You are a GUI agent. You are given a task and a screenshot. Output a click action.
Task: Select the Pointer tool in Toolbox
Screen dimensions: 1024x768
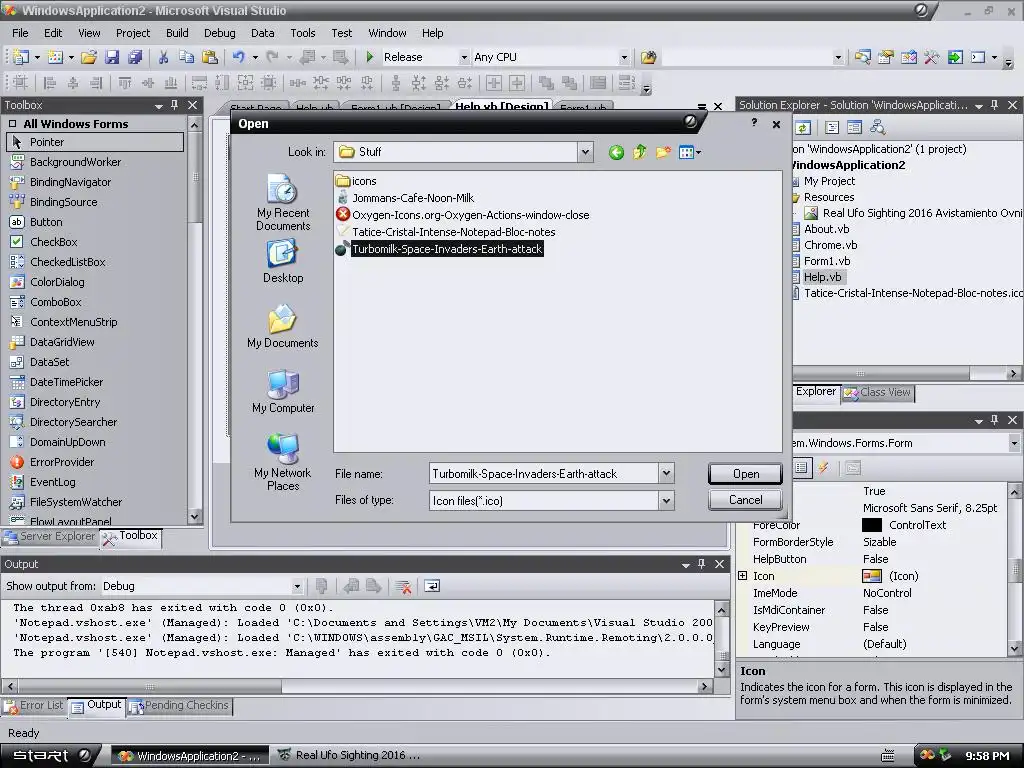[x=95, y=142]
